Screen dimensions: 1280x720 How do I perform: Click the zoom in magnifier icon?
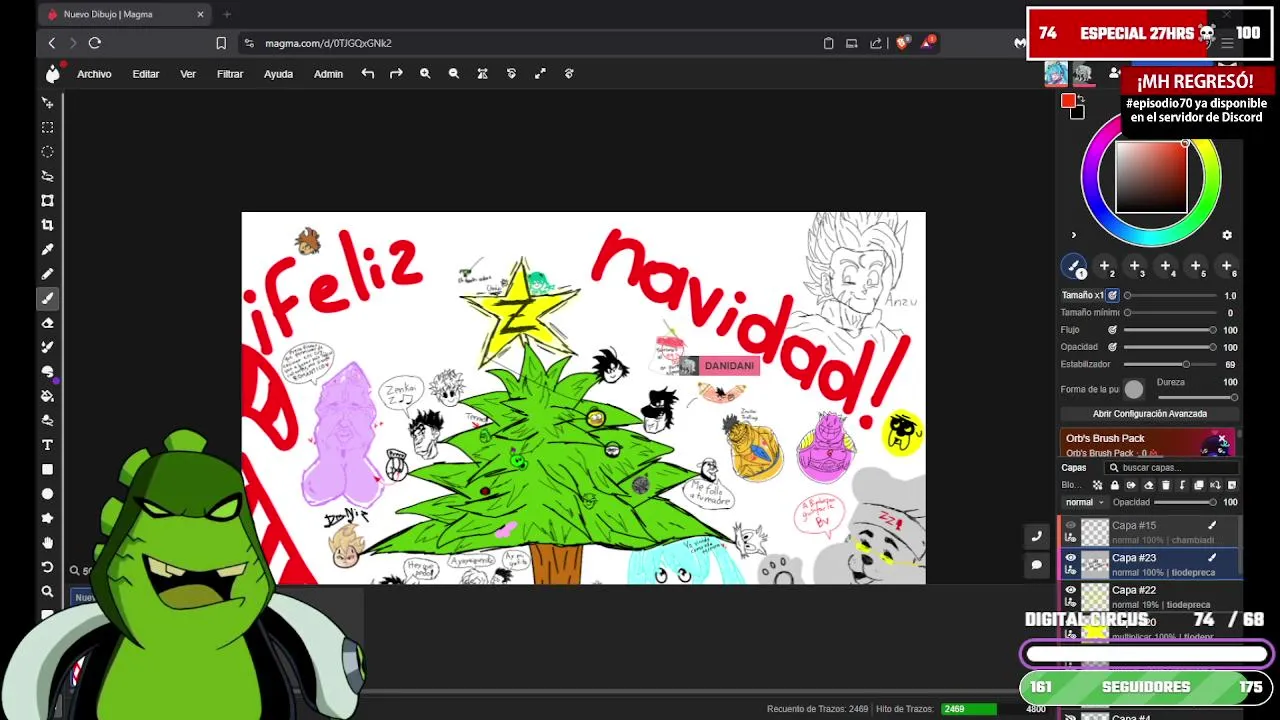click(x=425, y=73)
